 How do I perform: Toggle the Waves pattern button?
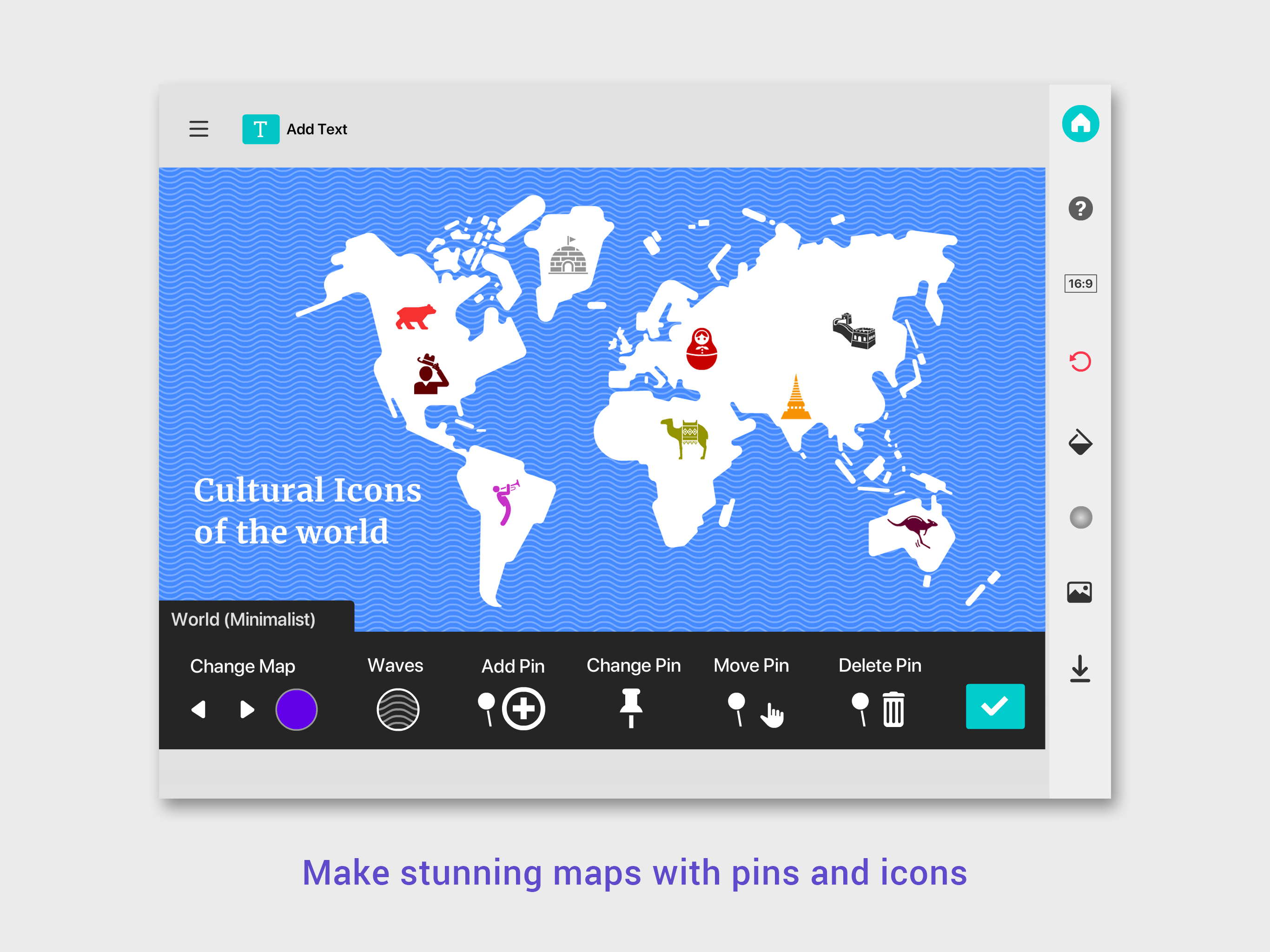[x=398, y=710]
